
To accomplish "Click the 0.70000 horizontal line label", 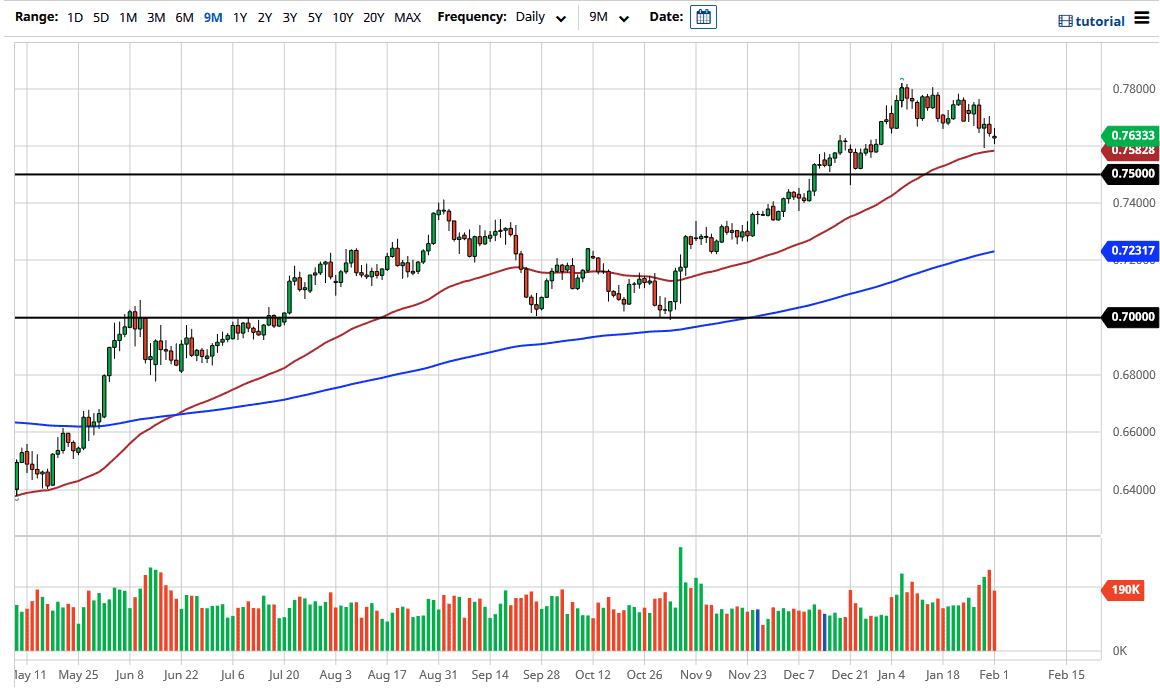I will [x=1130, y=317].
